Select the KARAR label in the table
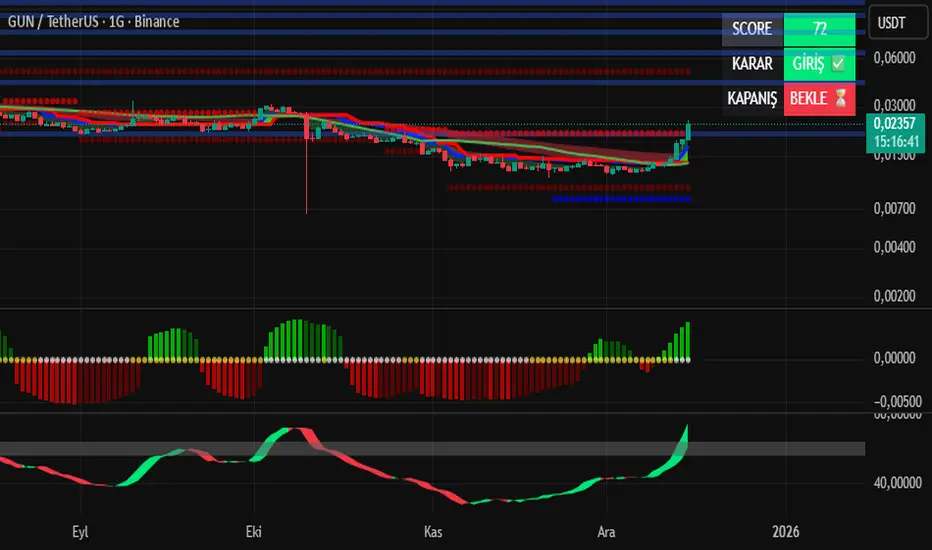The height and width of the screenshot is (550, 932). [x=752, y=63]
